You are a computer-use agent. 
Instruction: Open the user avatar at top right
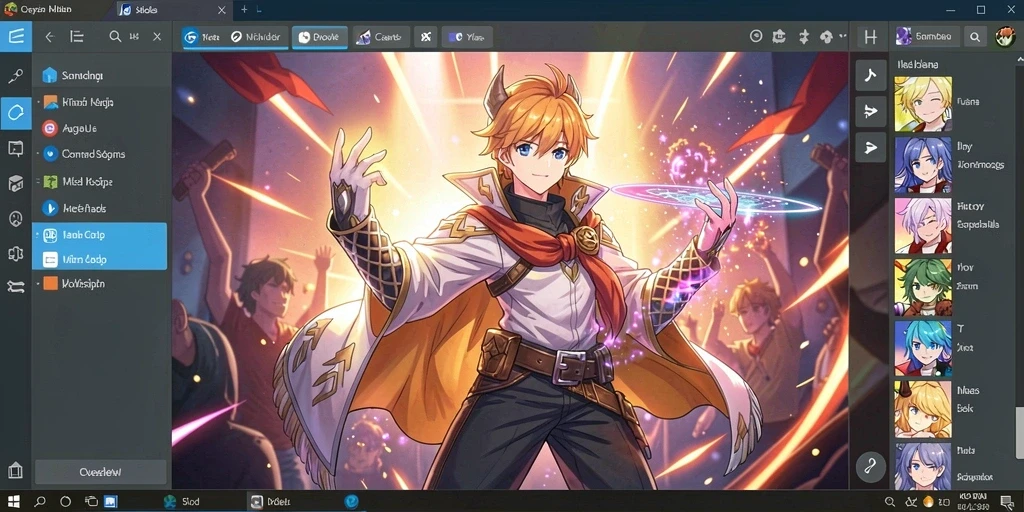[x=1005, y=37]
